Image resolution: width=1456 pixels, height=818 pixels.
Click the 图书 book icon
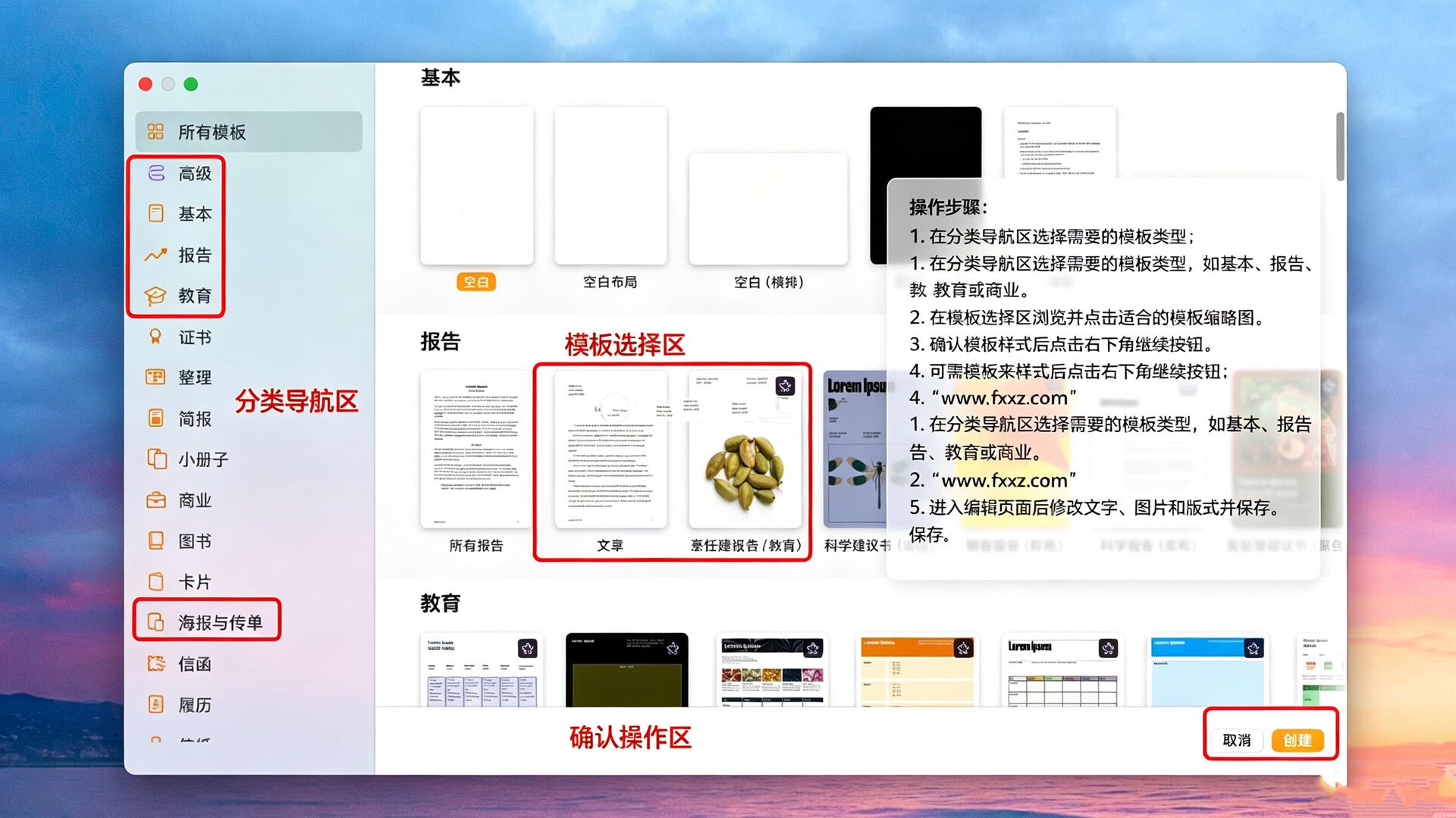point(155,541)
